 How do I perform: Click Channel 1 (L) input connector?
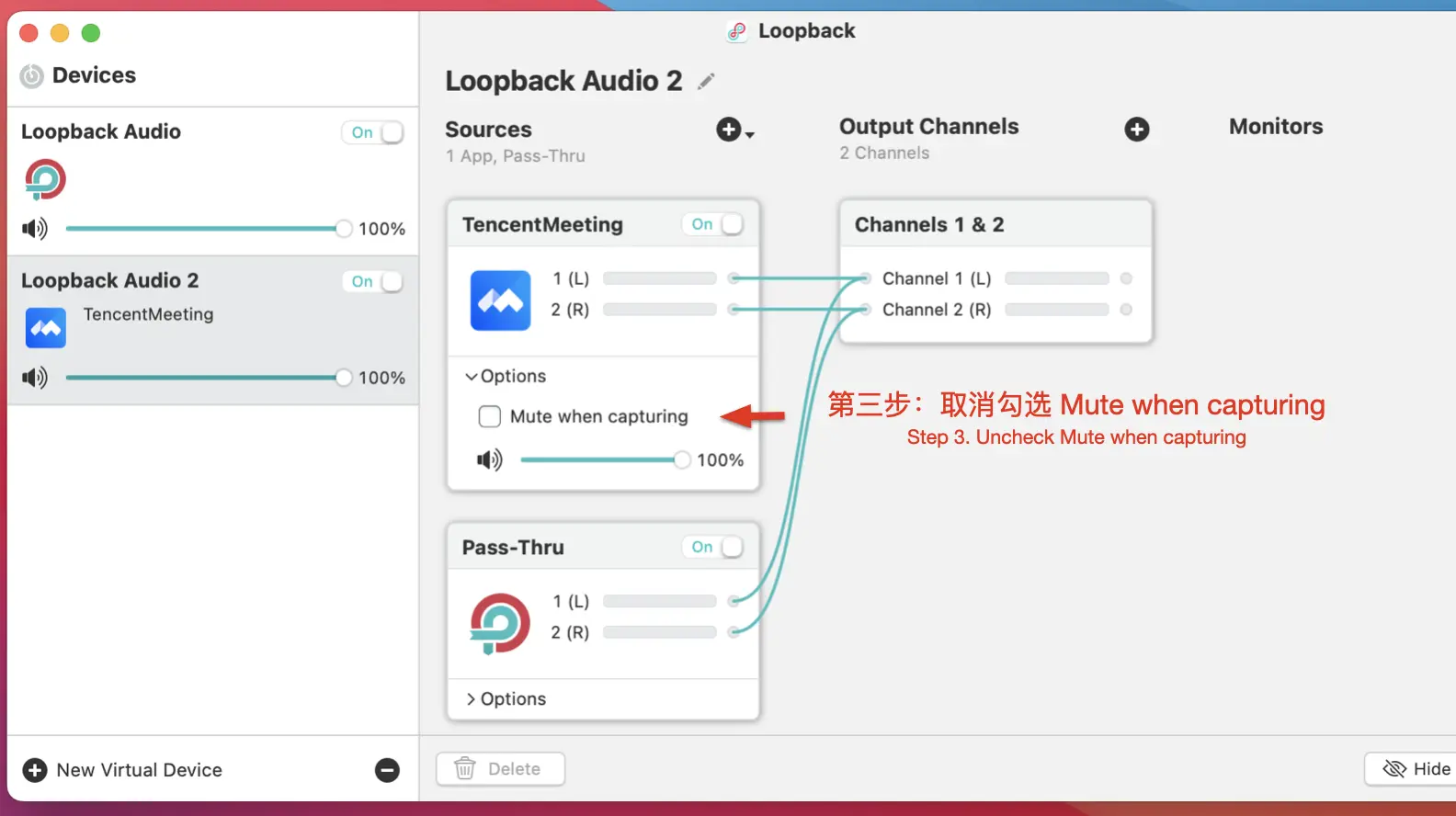(x=864, y=278)
